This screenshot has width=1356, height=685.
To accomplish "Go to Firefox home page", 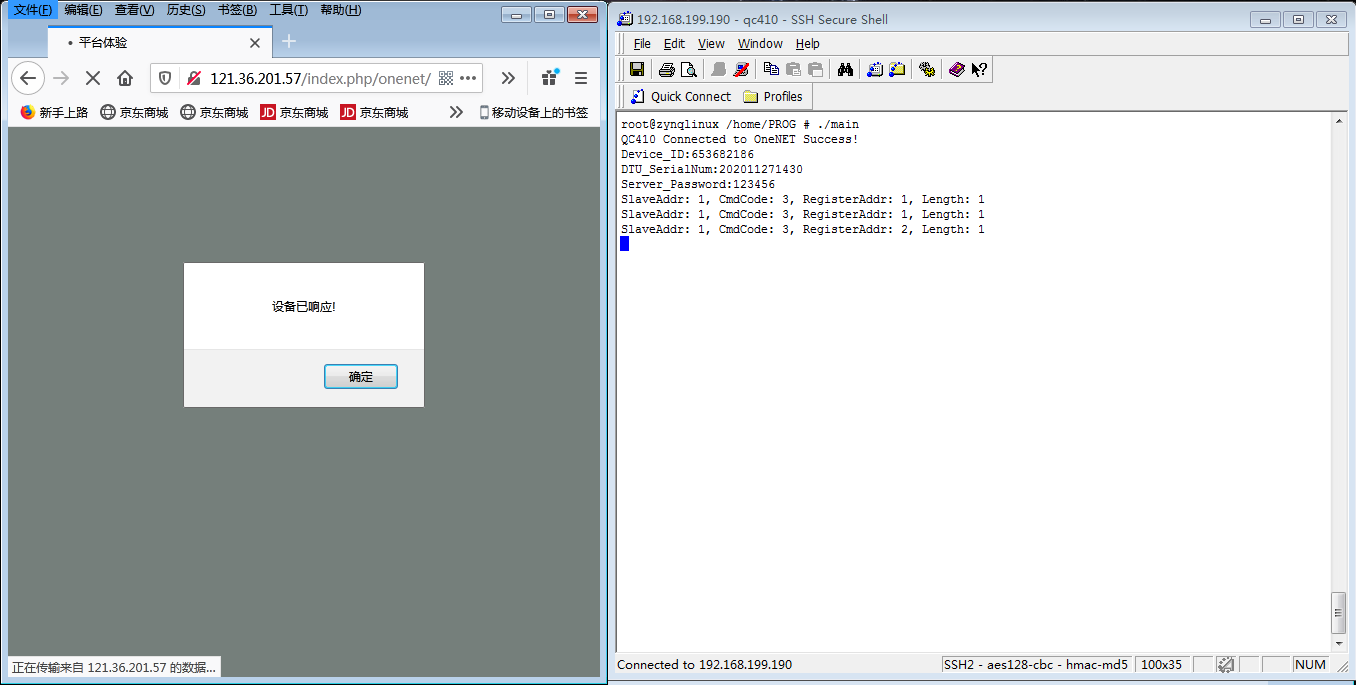I will coord(125,78).
